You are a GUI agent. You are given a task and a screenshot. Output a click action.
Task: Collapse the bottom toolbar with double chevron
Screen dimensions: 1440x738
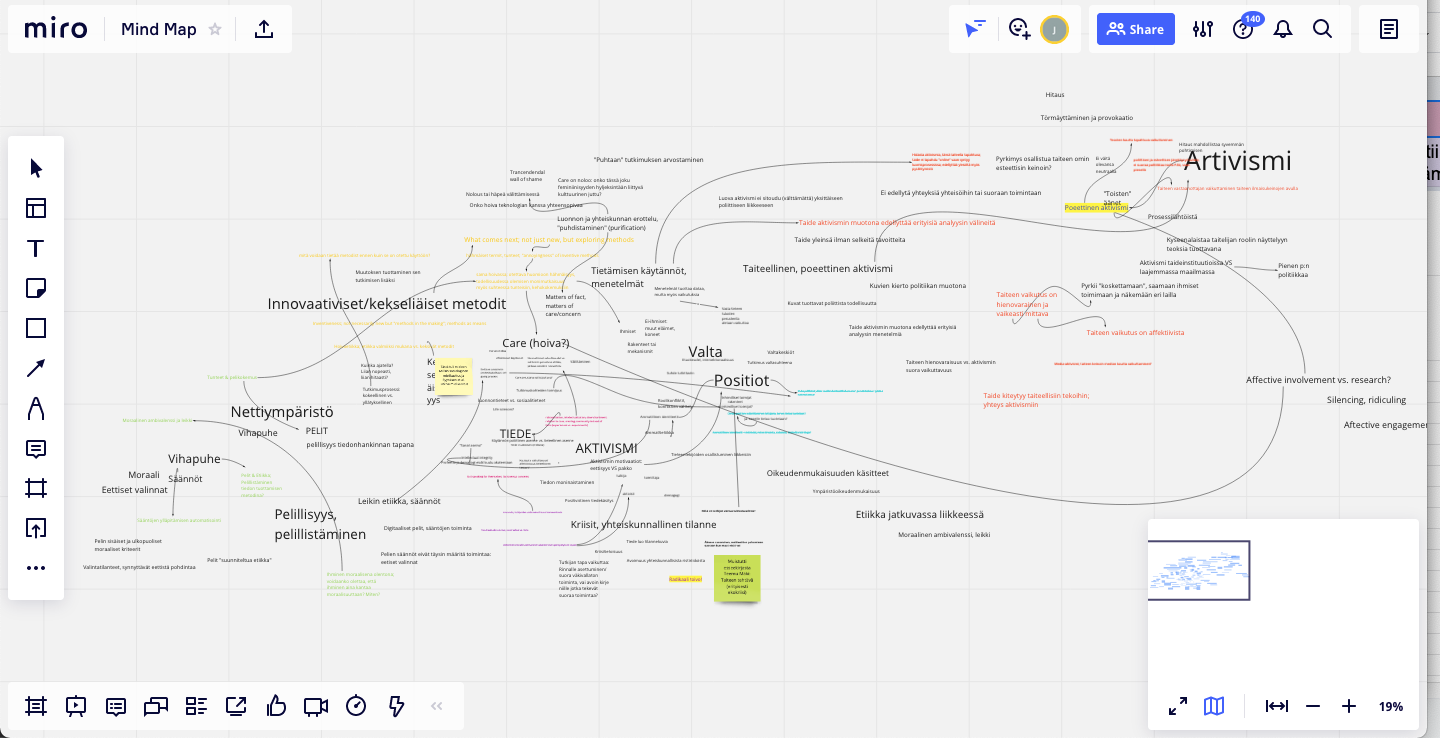point(436,706)
